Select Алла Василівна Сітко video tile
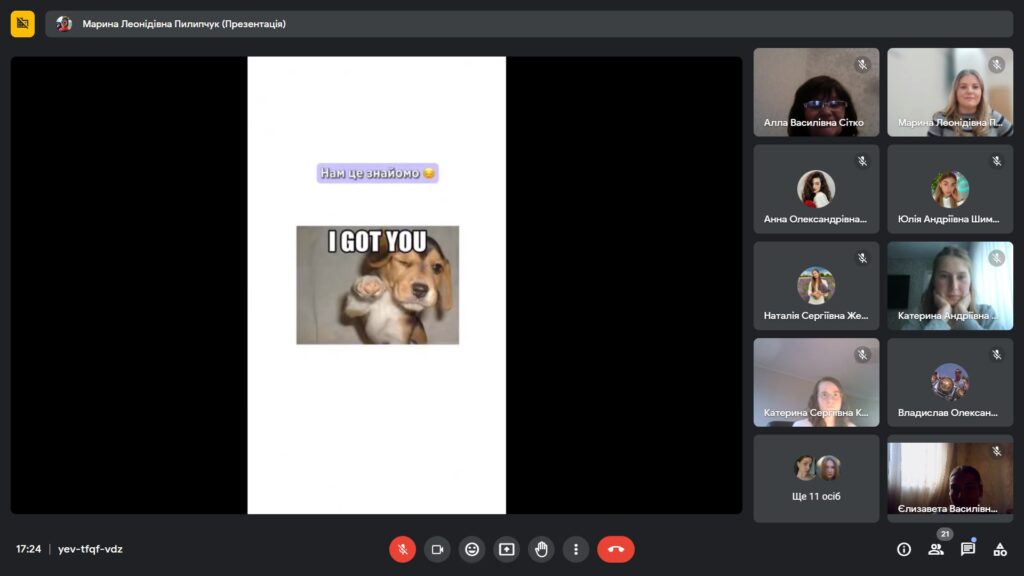The image size is (1024, 576). click(x=816, y=92)
